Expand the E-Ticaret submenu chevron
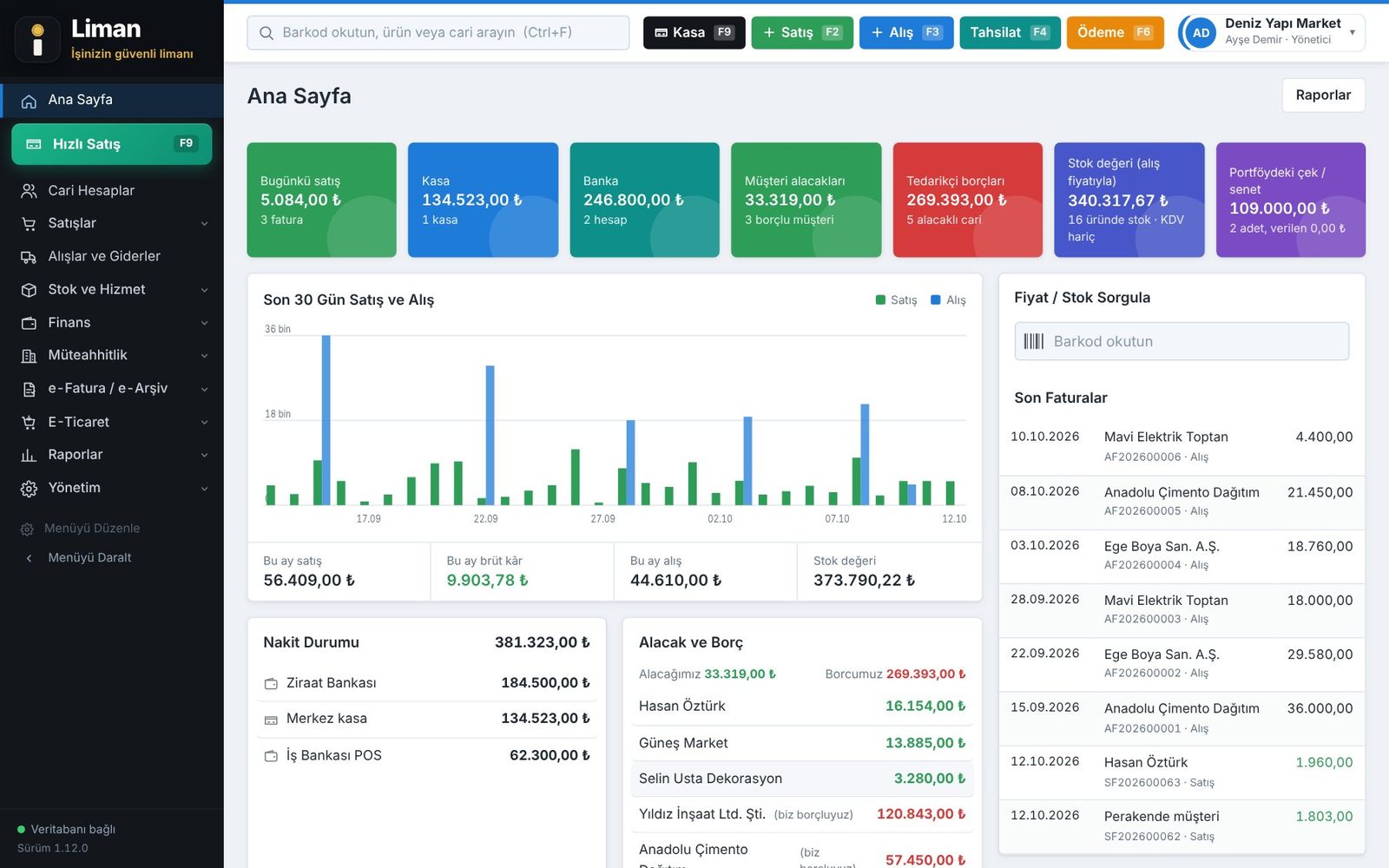Screen dimensions: 1389x868 pos(205,423)
